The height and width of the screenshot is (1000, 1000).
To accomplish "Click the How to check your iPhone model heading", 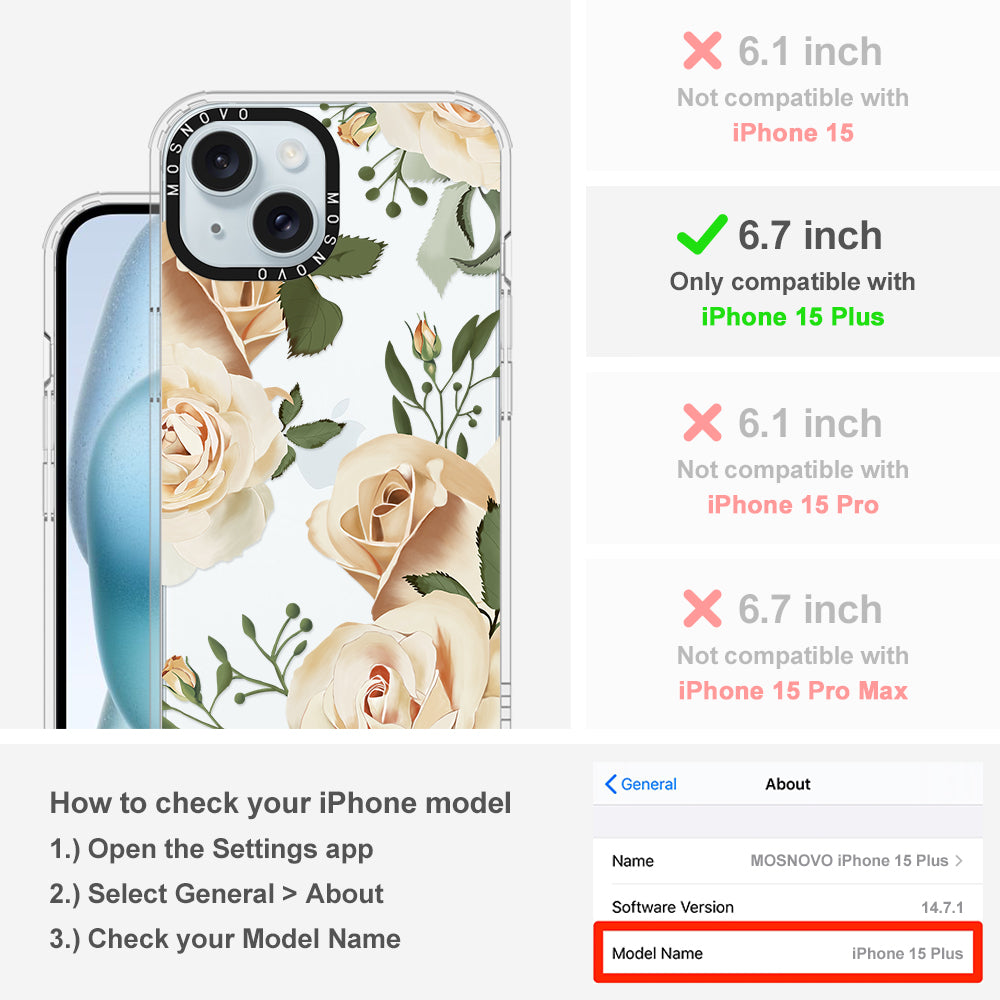I will tap(281, 802).
